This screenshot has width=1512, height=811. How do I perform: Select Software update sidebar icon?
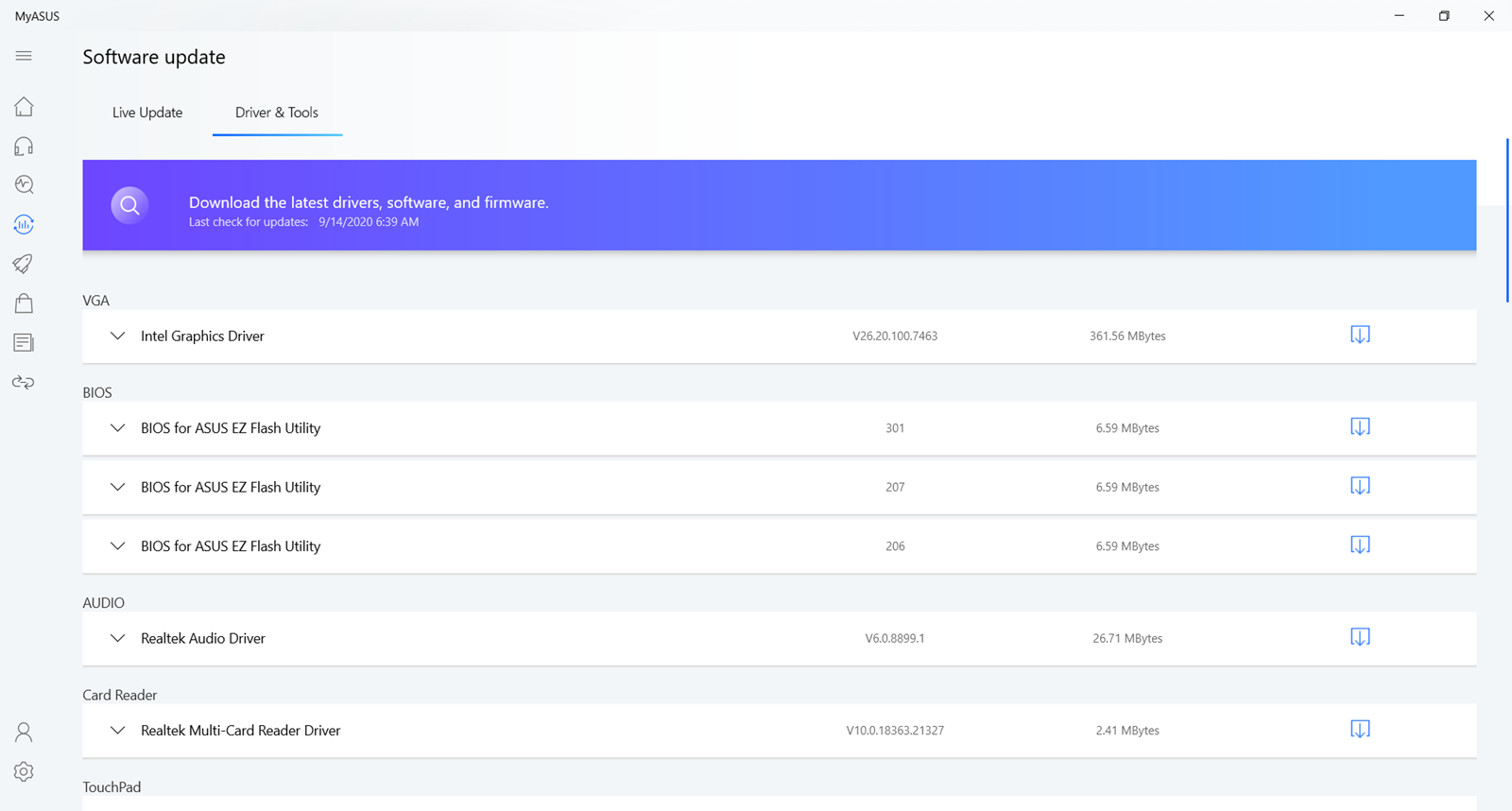pyautogui.click(x=24, y=224)
